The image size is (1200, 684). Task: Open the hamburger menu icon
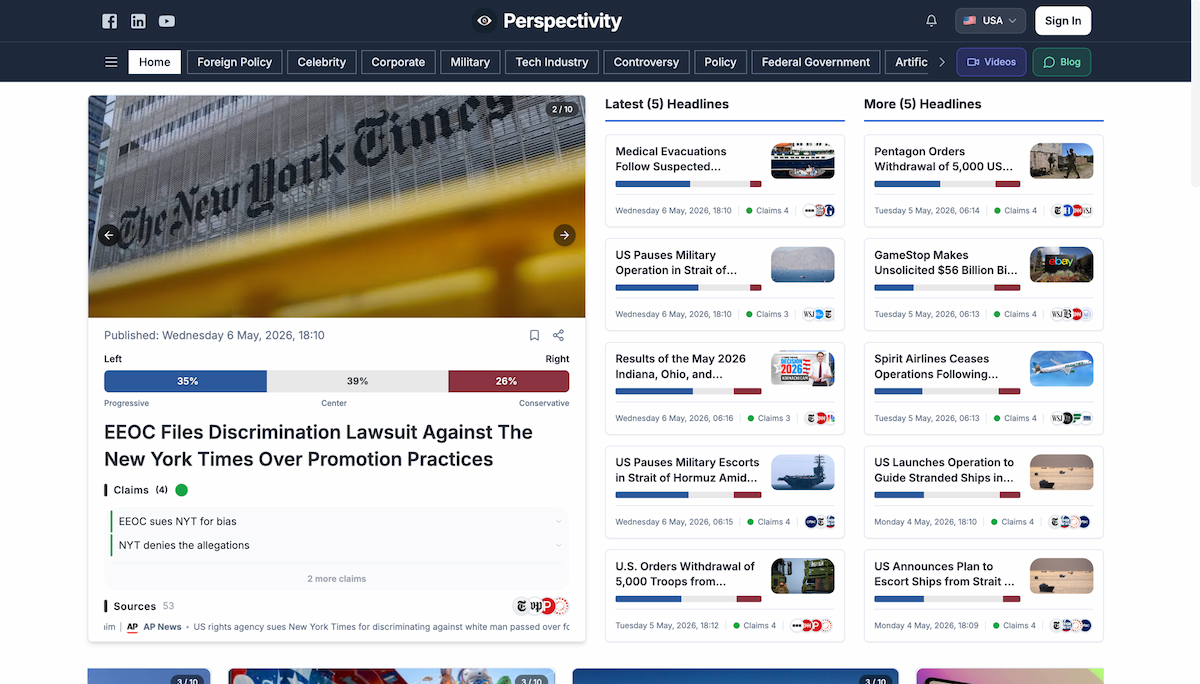(x=111, y=62)
